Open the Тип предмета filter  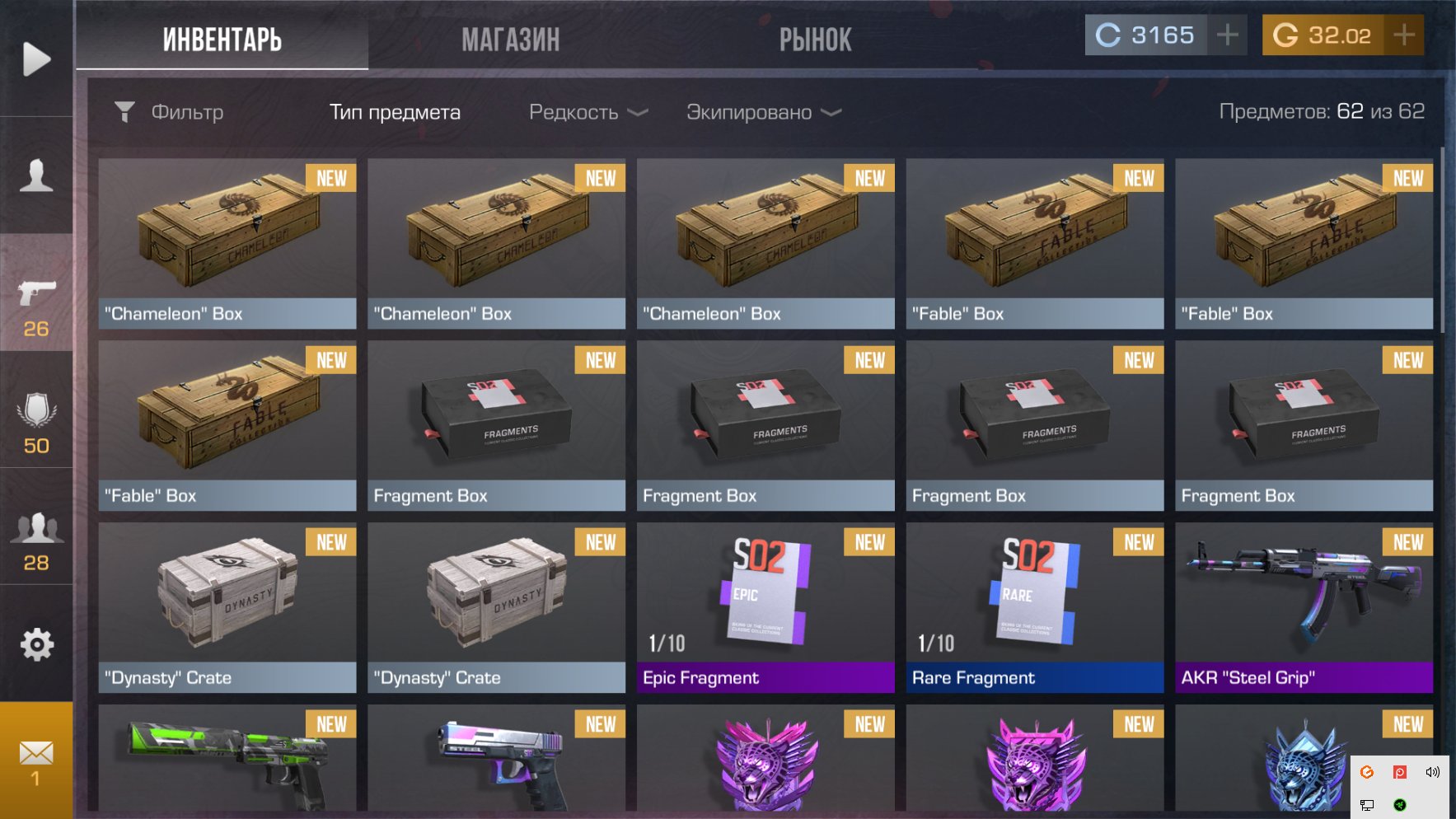click(395, 112)
